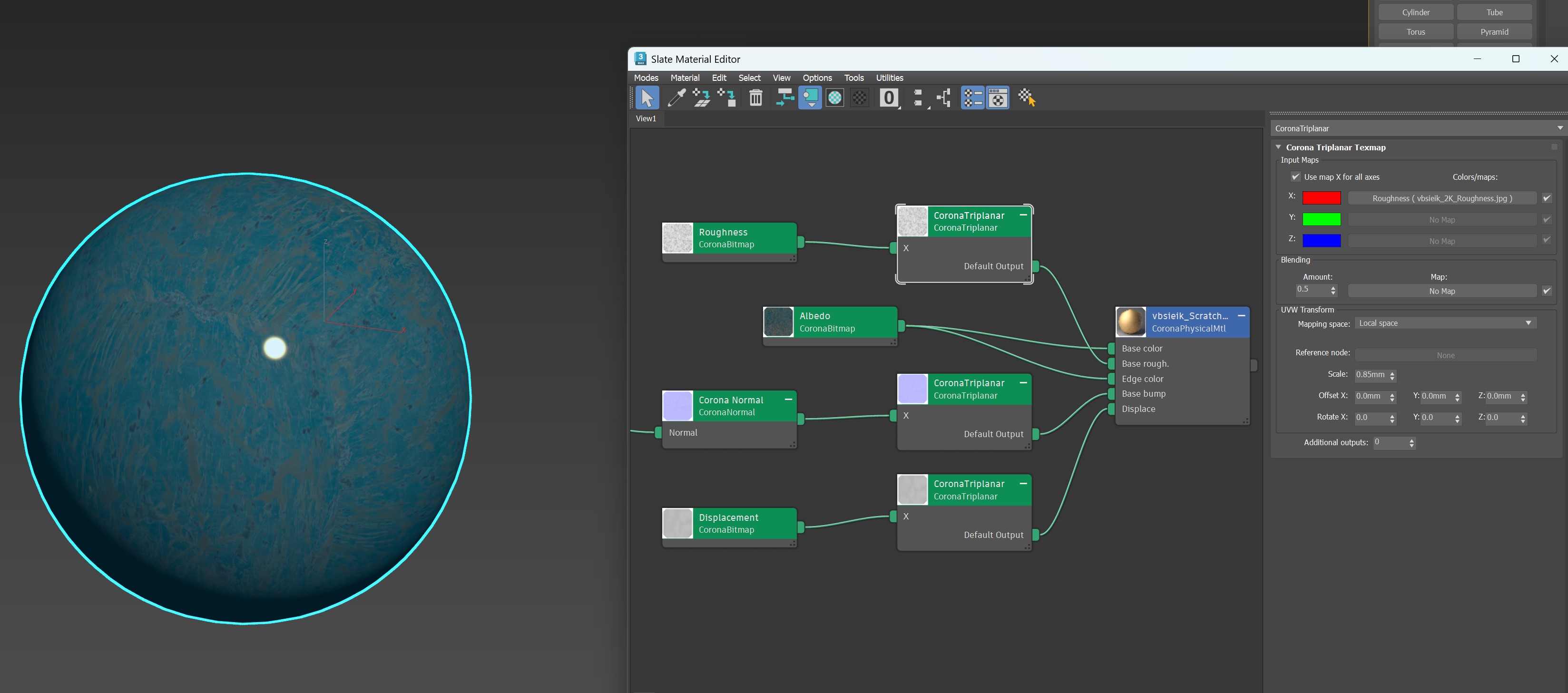Open the Modes menu

point(646,78)
